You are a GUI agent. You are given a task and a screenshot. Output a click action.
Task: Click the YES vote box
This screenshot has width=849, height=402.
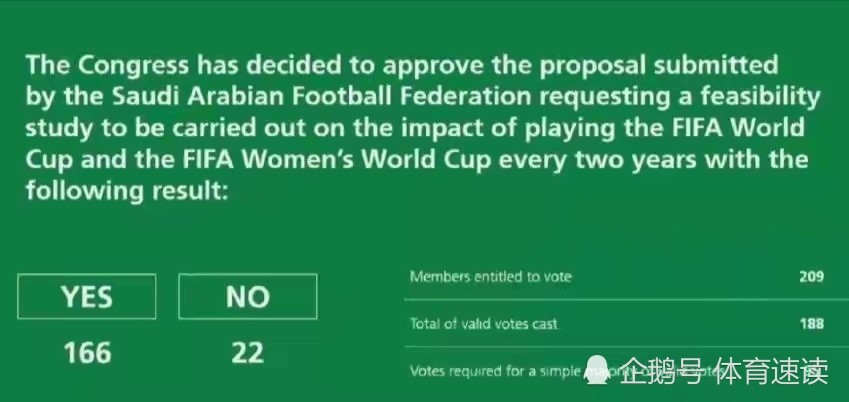coord(87,296)
